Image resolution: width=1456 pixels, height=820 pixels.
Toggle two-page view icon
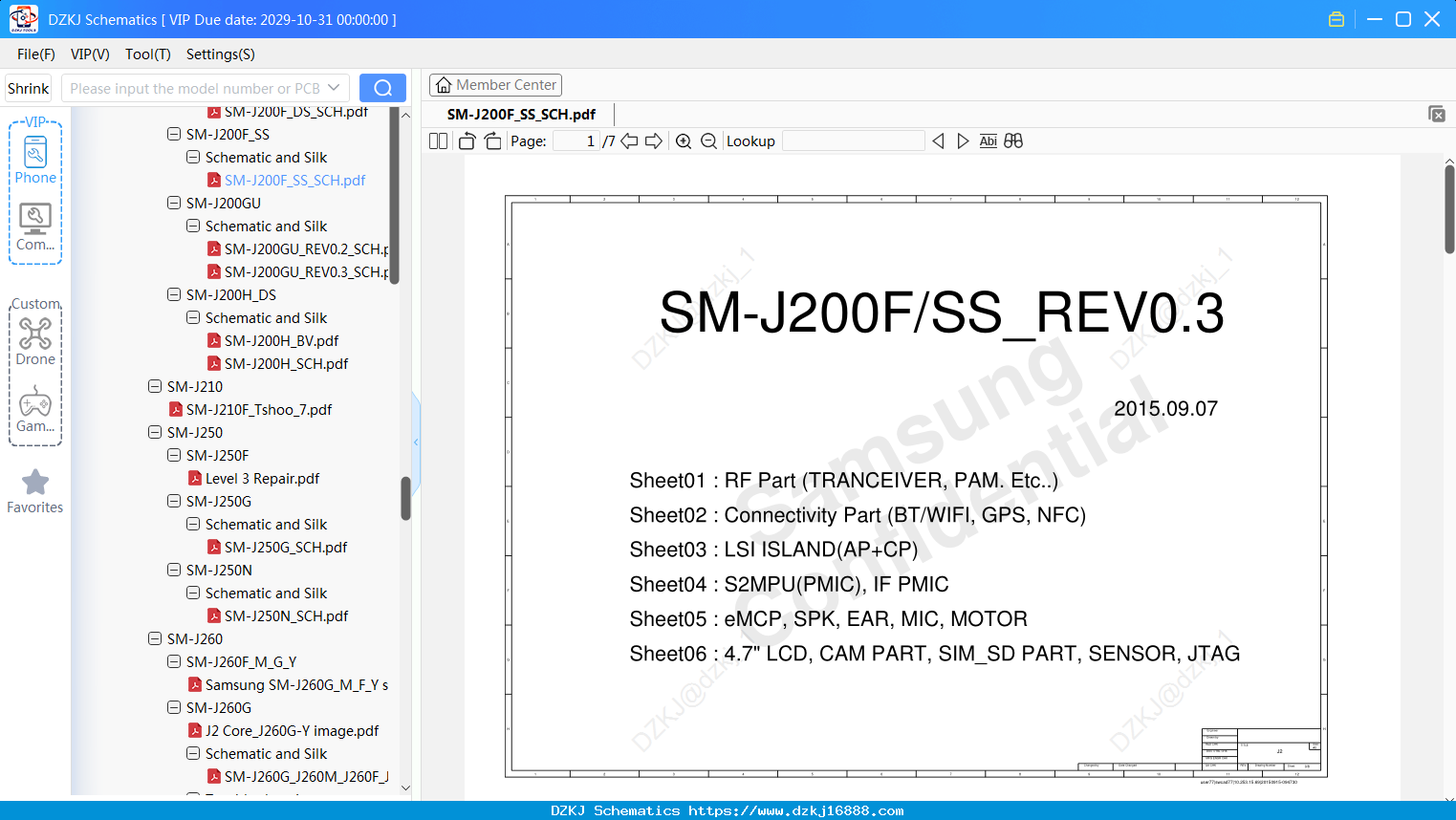(x=438, y=140)
